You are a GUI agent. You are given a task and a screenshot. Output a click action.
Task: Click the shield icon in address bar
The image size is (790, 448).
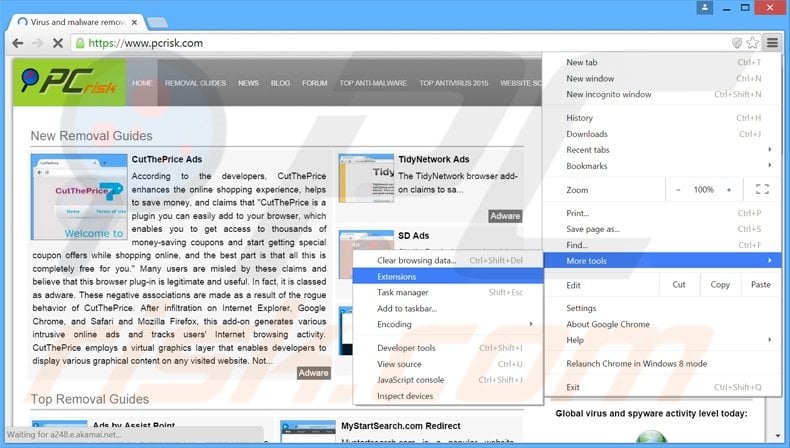tap(737, 43)
